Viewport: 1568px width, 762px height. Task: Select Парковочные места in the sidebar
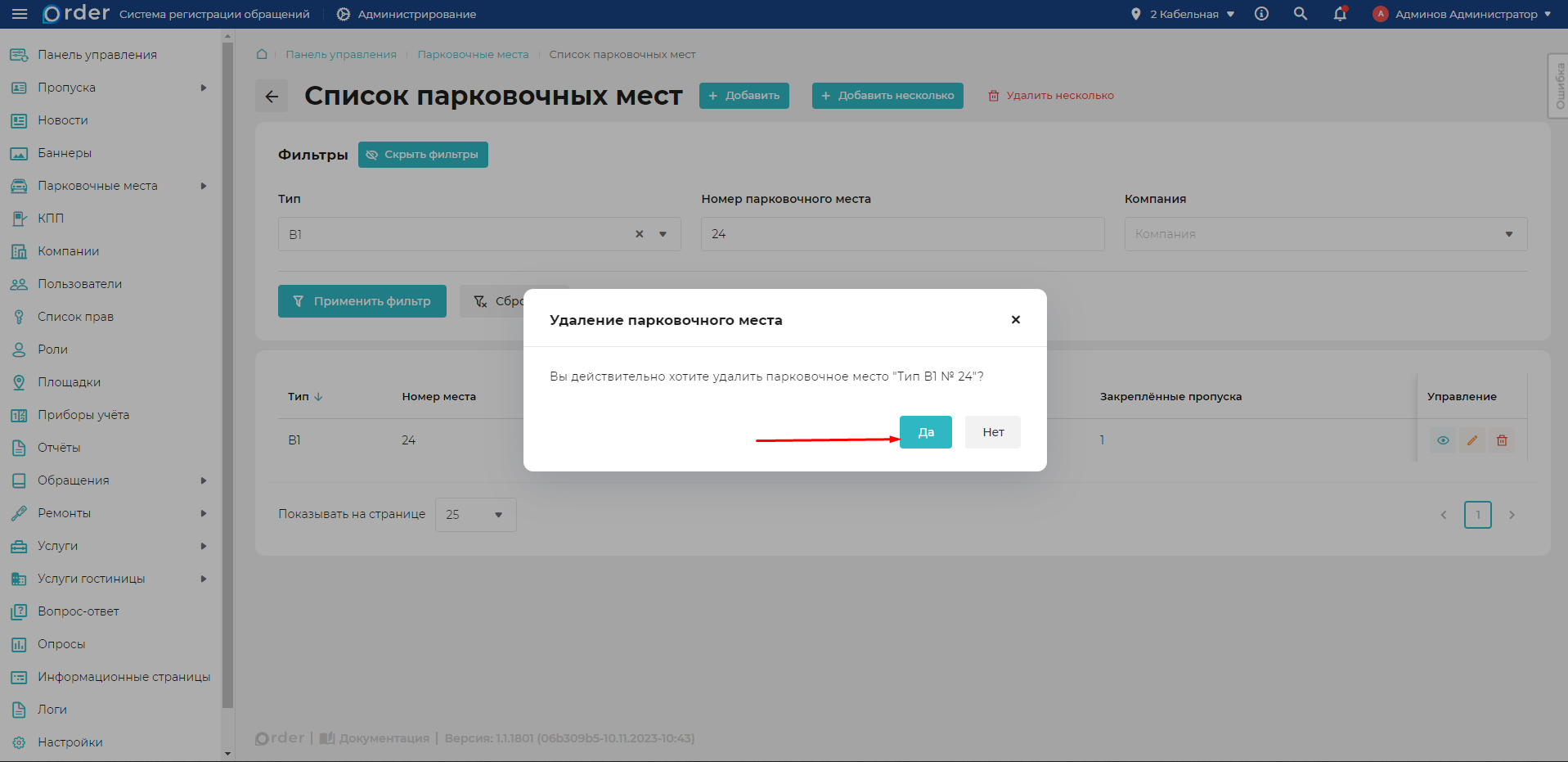coord(97,186)
